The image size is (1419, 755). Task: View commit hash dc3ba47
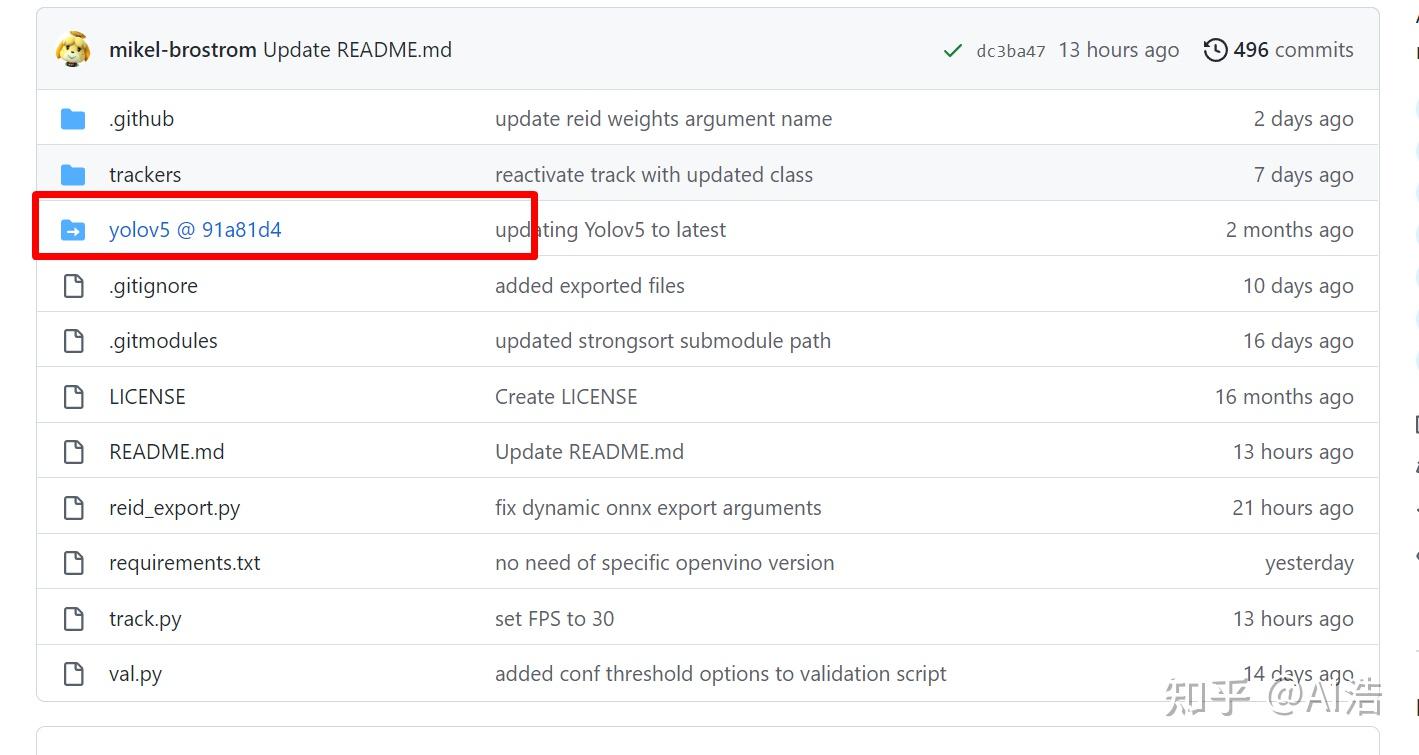(x=1010, y=51)
